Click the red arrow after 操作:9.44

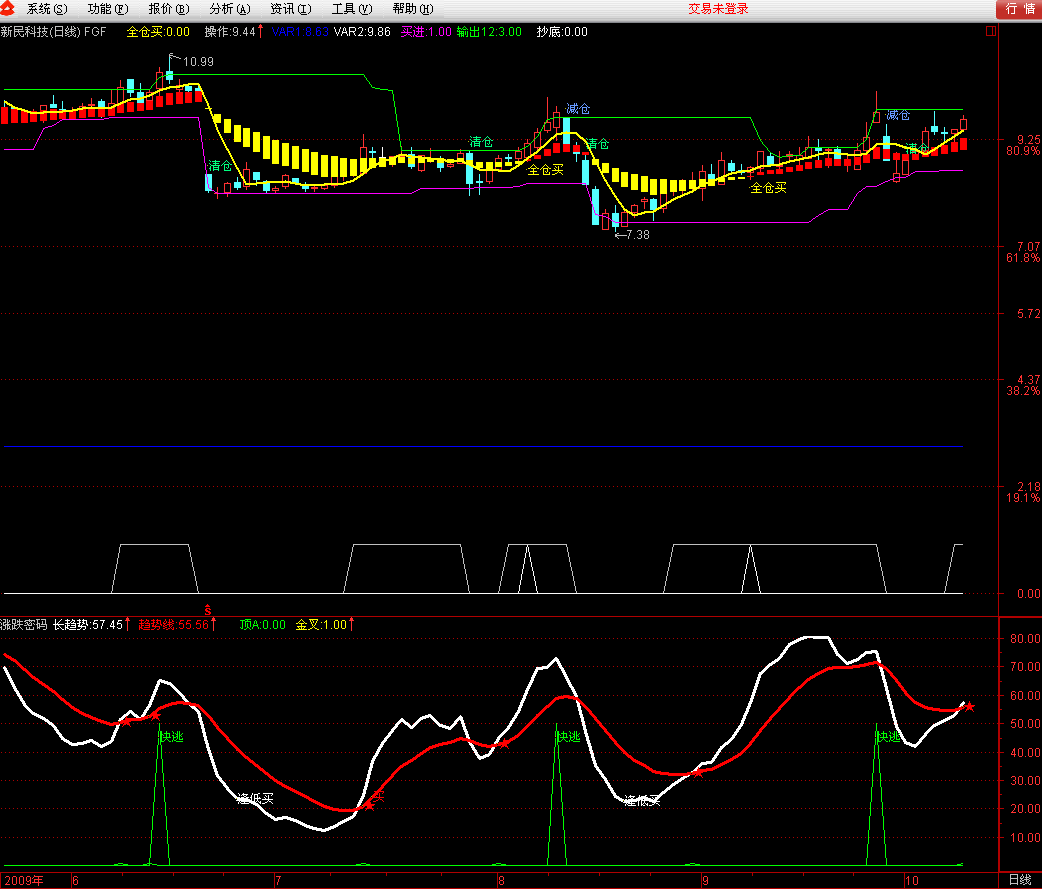[x=261, y=31]
